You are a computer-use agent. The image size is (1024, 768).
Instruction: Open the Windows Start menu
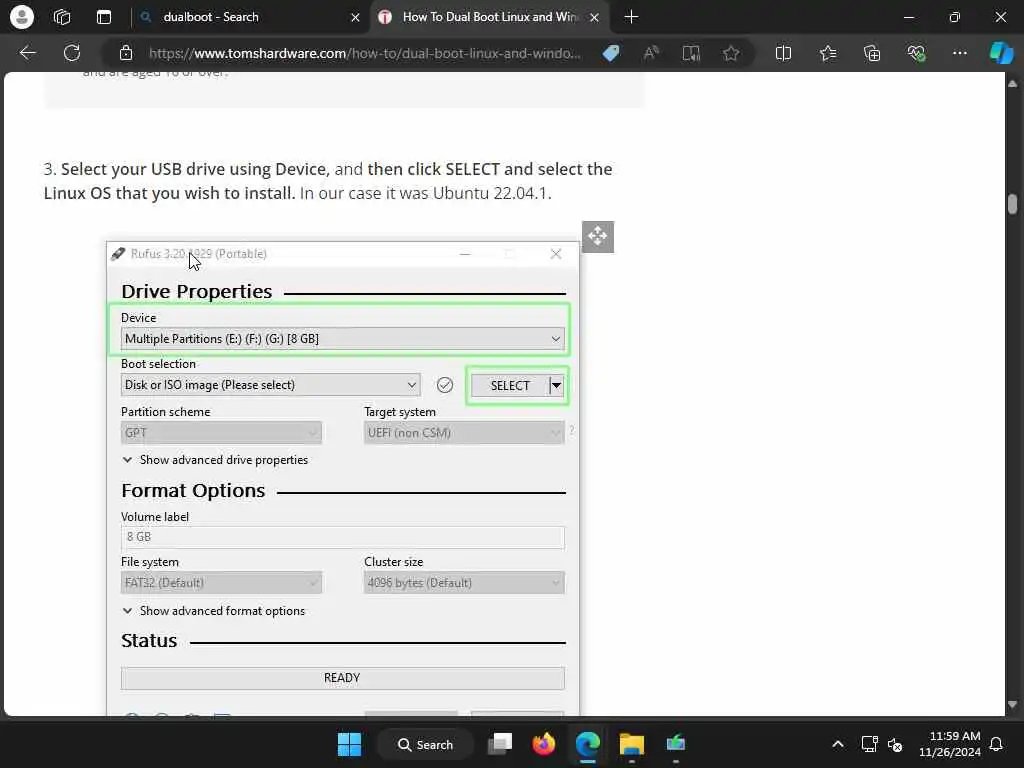point(349,744)
